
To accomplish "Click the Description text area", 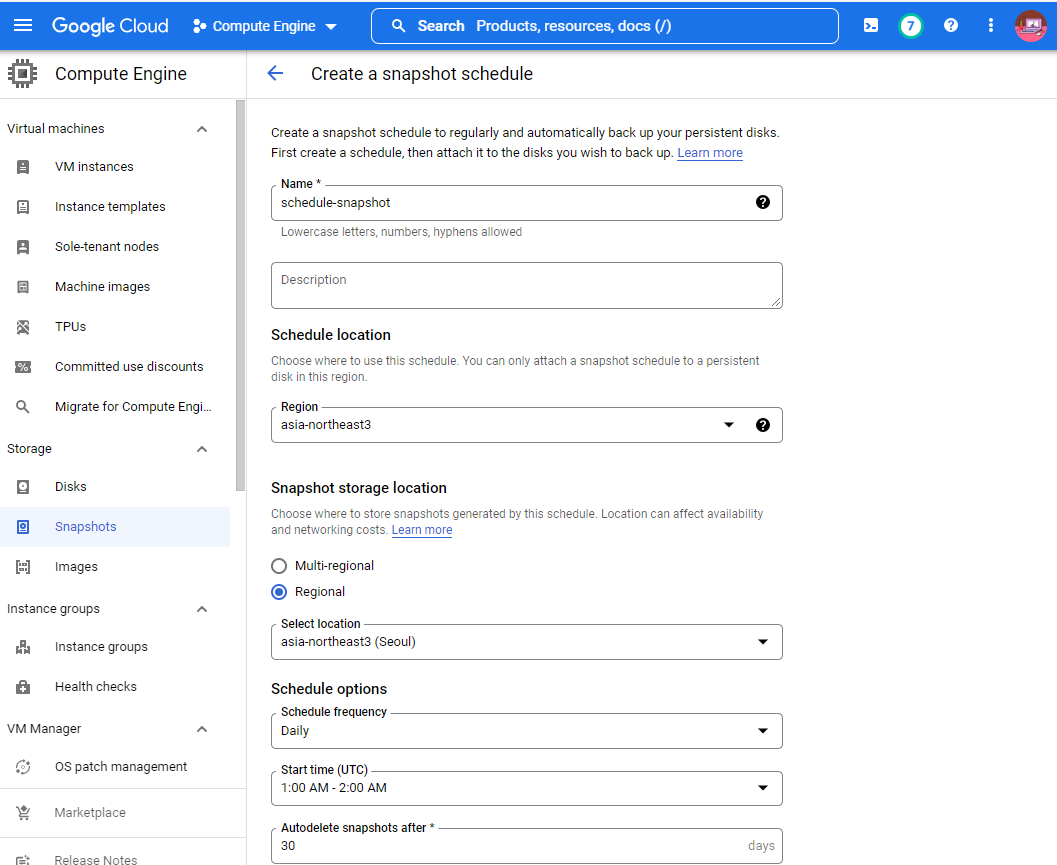I will click(x=526, y=286).
